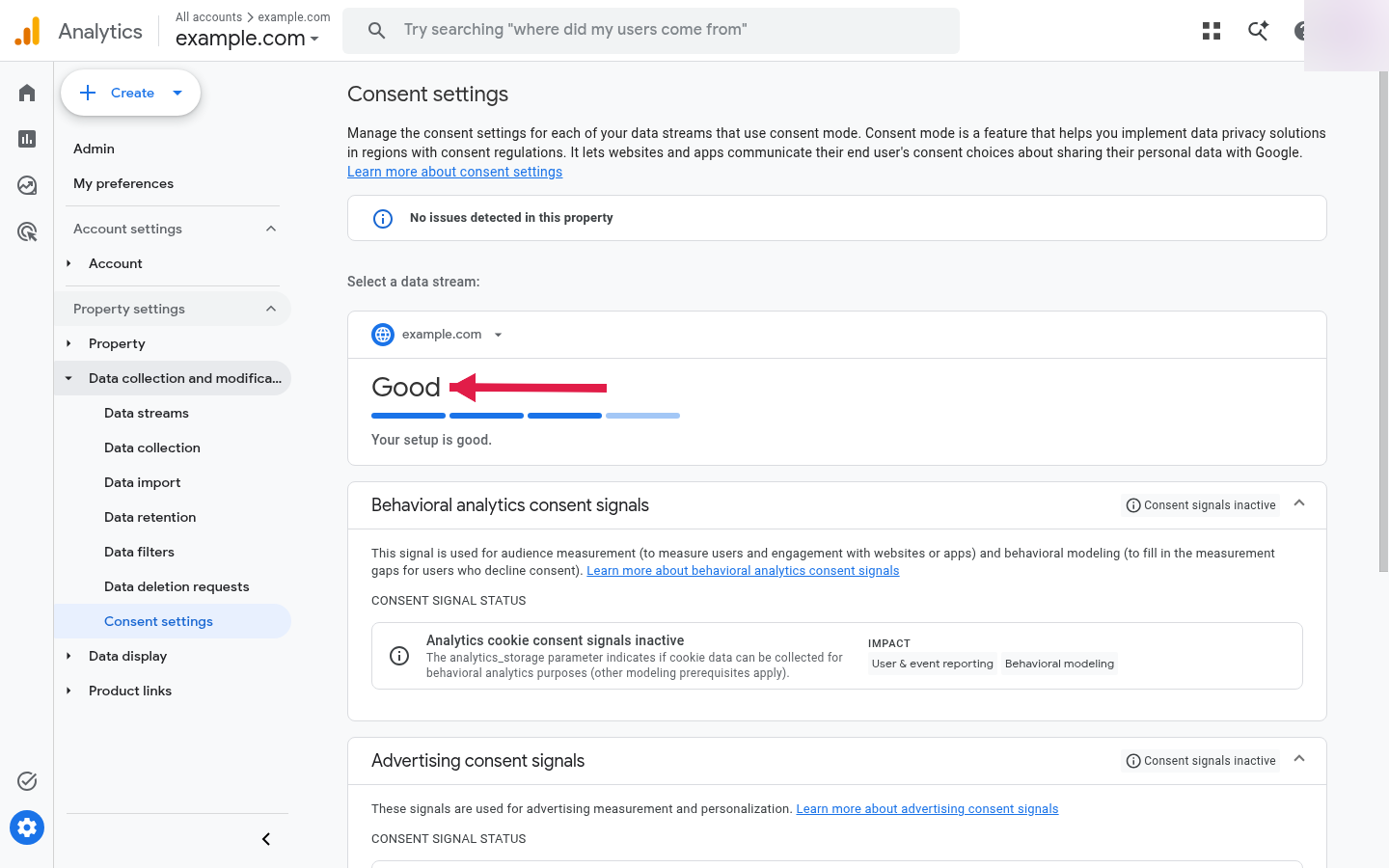The image size is (1389, 868).
Task: Open the Create dropdown arrow
Action: (x=177, y=93)
